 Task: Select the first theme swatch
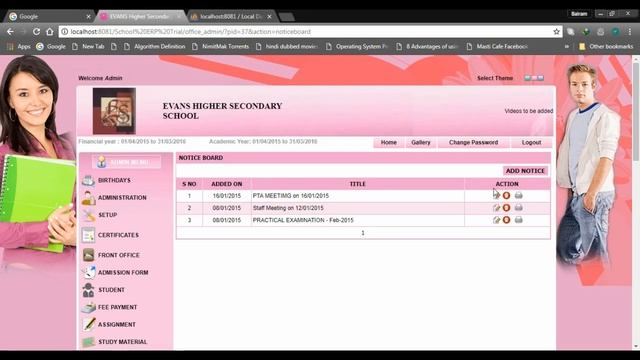528,78
